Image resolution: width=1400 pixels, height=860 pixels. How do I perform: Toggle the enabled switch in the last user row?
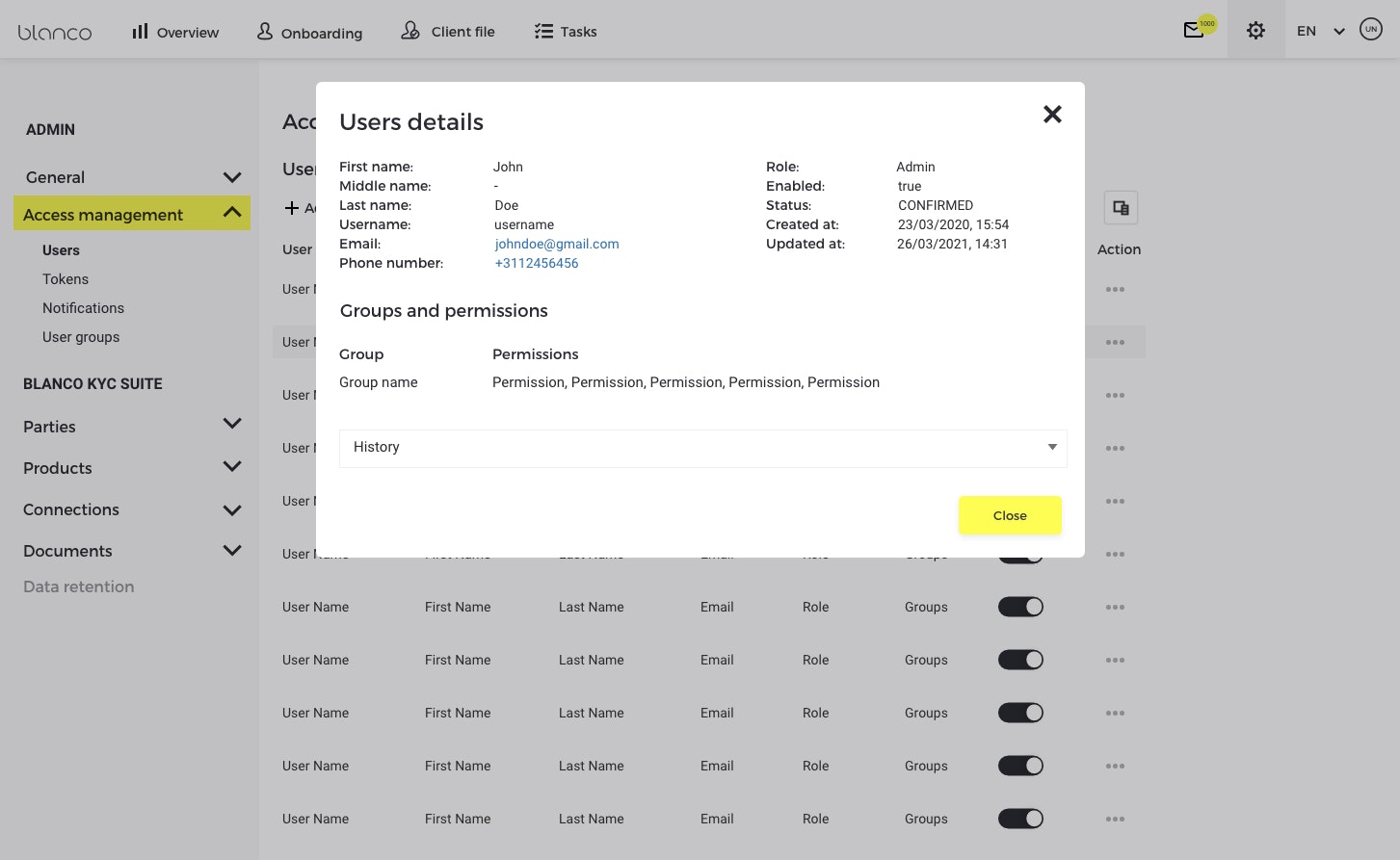pos(1020,819)
